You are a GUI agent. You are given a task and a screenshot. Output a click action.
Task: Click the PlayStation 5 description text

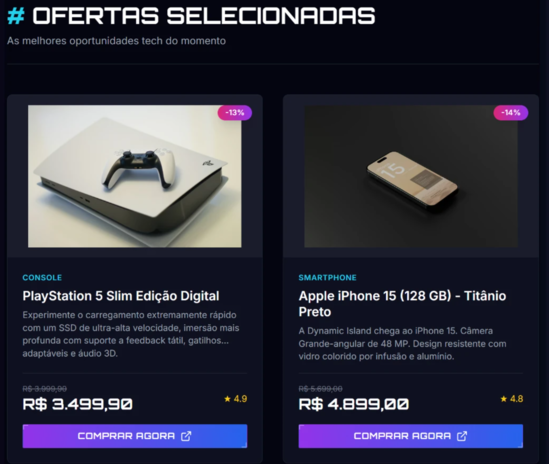[x=131, y=334]
